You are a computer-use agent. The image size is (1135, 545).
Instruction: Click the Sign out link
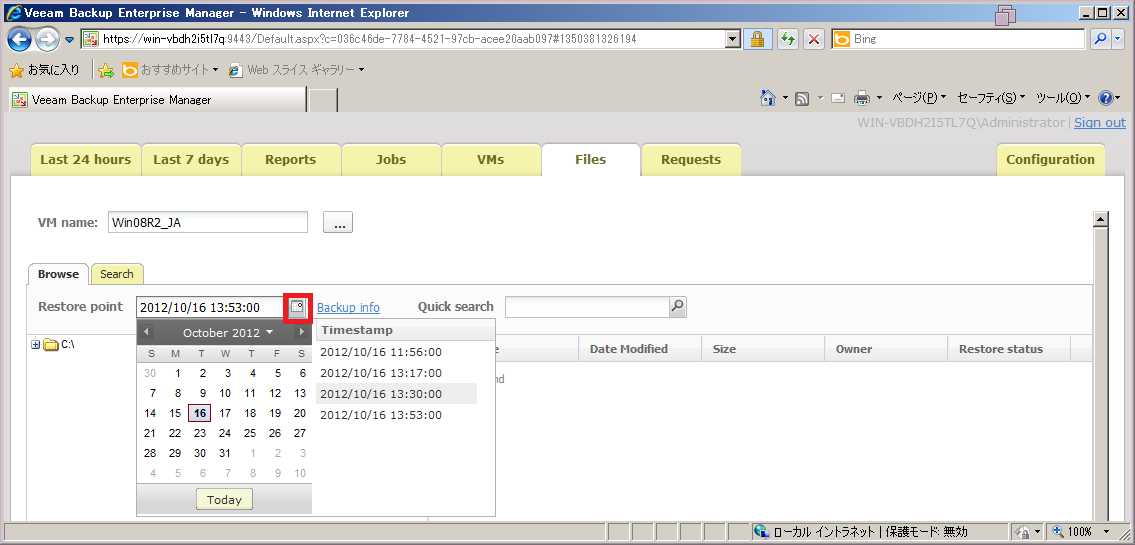tap(1100, 123)
